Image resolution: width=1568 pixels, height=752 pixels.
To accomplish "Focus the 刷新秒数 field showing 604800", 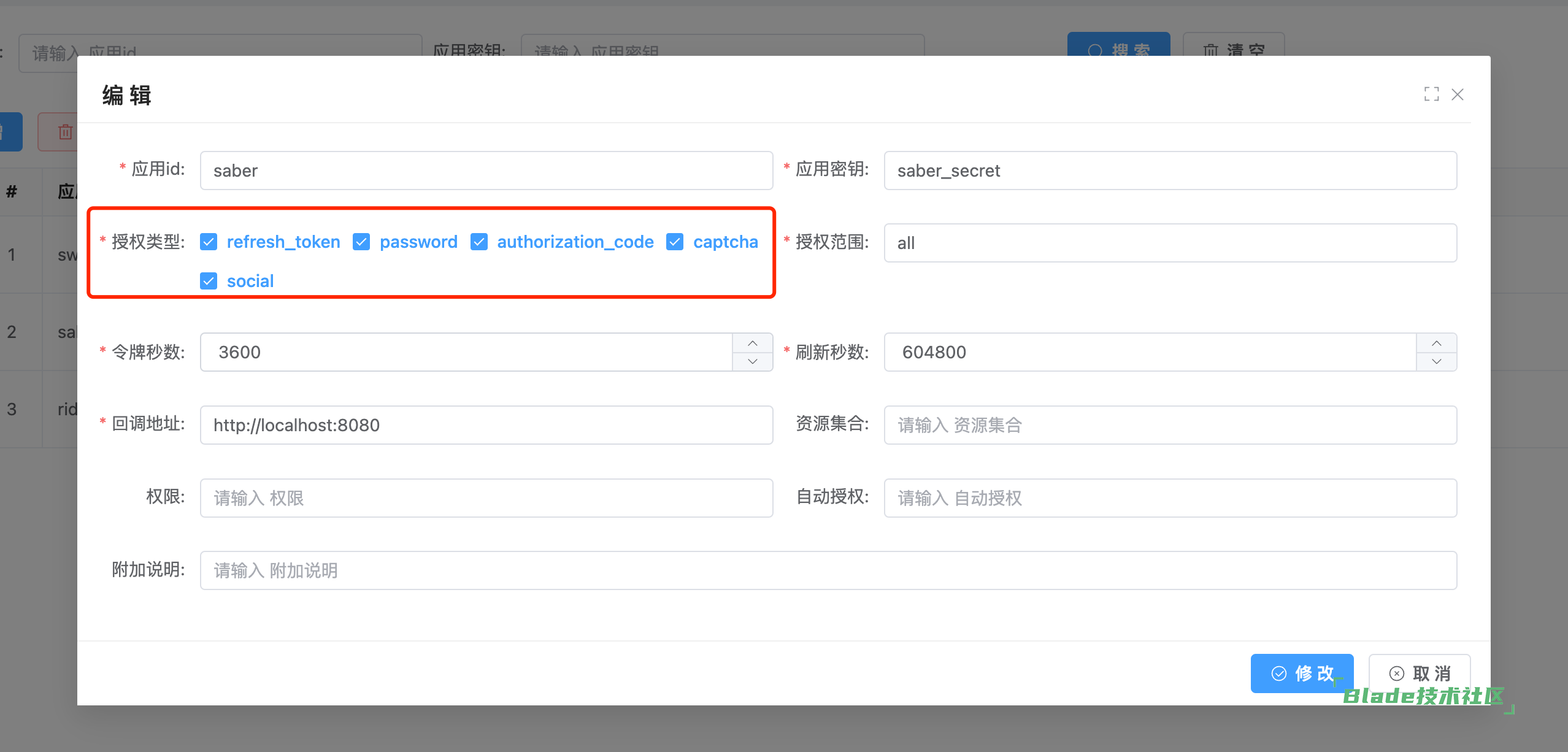I will 1150,352.
